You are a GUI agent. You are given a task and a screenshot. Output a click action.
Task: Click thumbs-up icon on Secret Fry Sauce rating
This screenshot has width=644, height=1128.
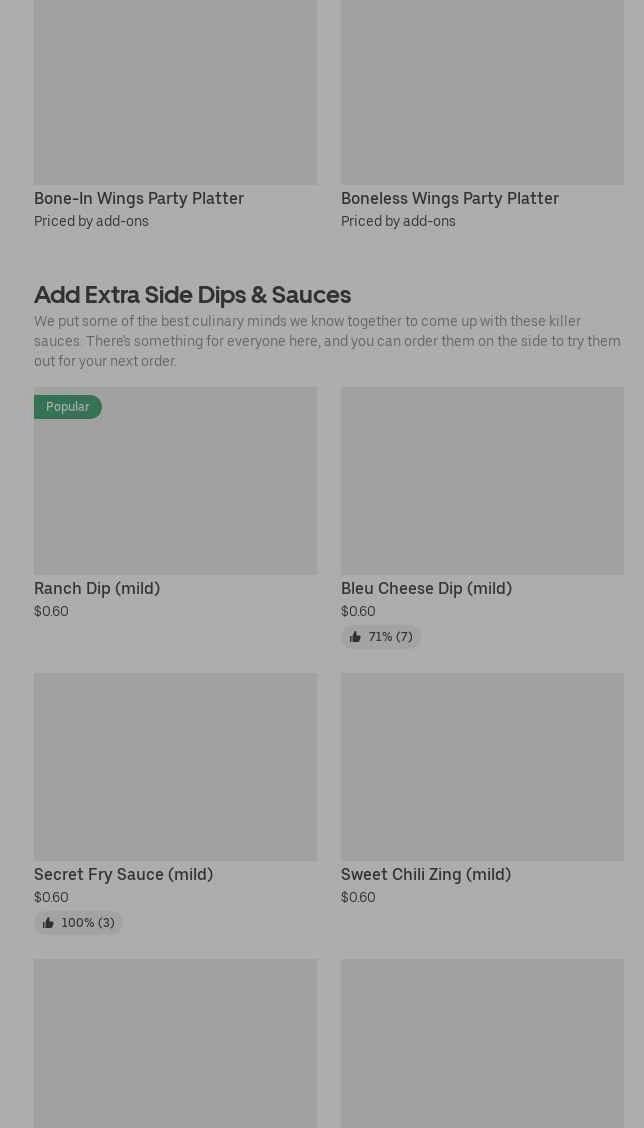(48, 923)
